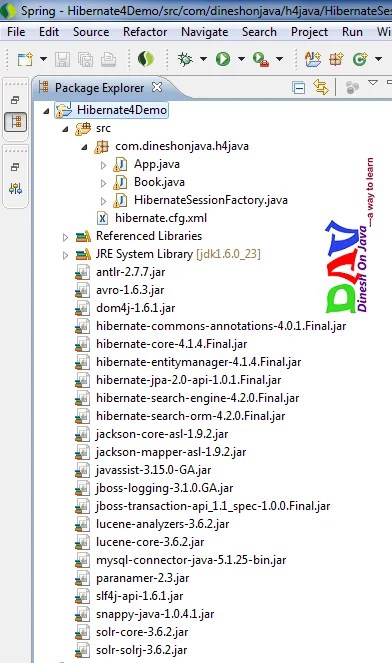Select mysql-connector-java-5.1.25-bin.jar
The image size is (392, 663).
tap(181, 560)
